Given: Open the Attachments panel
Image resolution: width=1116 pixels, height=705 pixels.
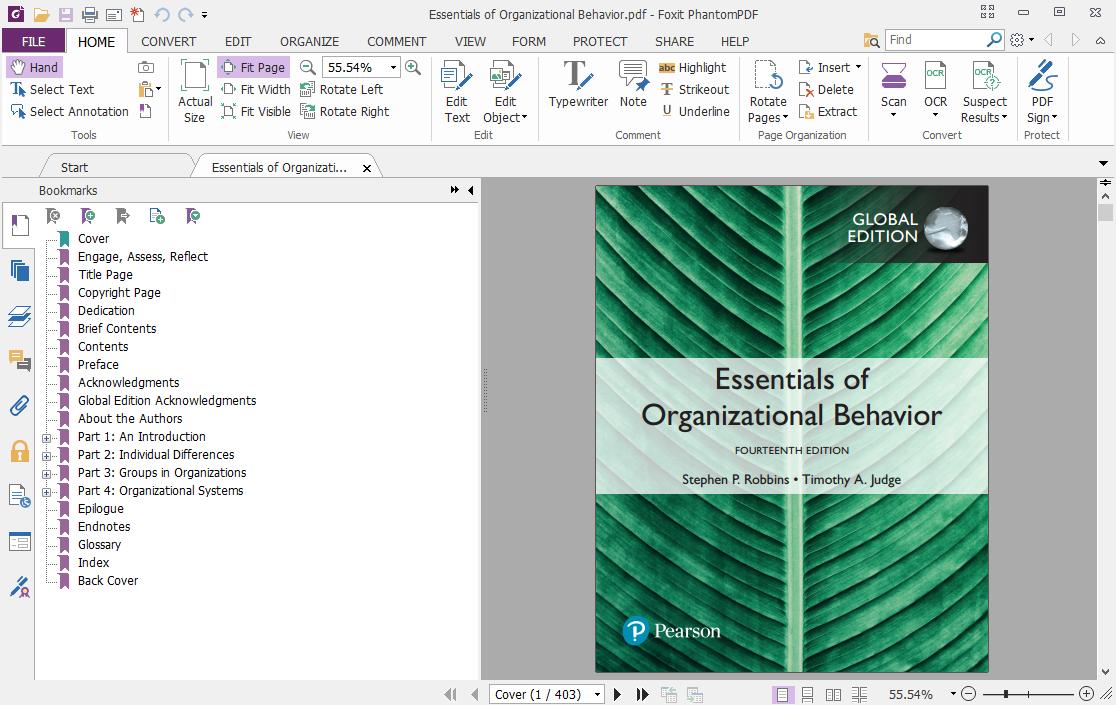Looking at the screenshot, I should [20, 405].
